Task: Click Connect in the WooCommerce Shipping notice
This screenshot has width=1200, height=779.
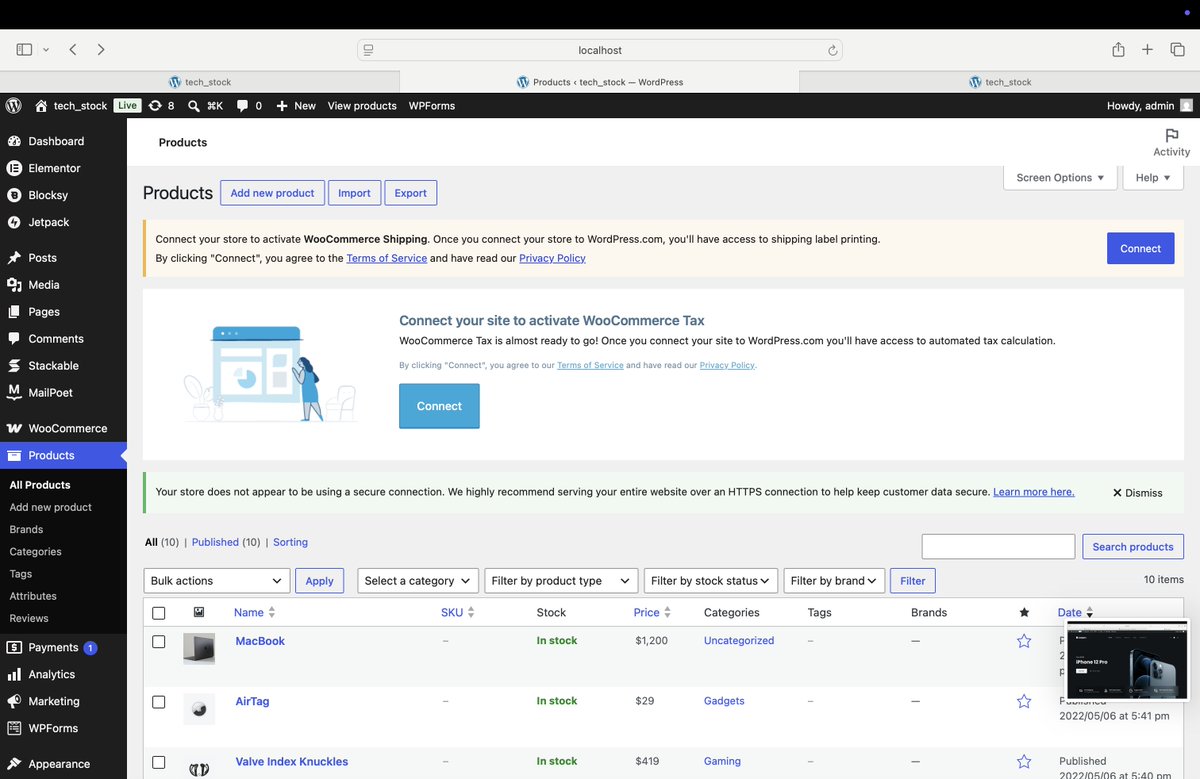Action: pos(1140,248)
